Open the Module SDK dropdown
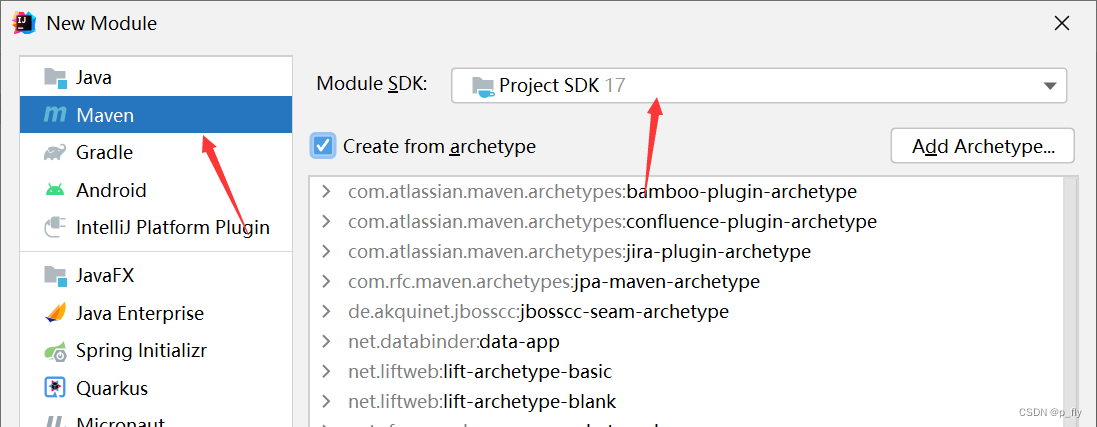Screen dimensions: 1097x427 pos(759,85)
